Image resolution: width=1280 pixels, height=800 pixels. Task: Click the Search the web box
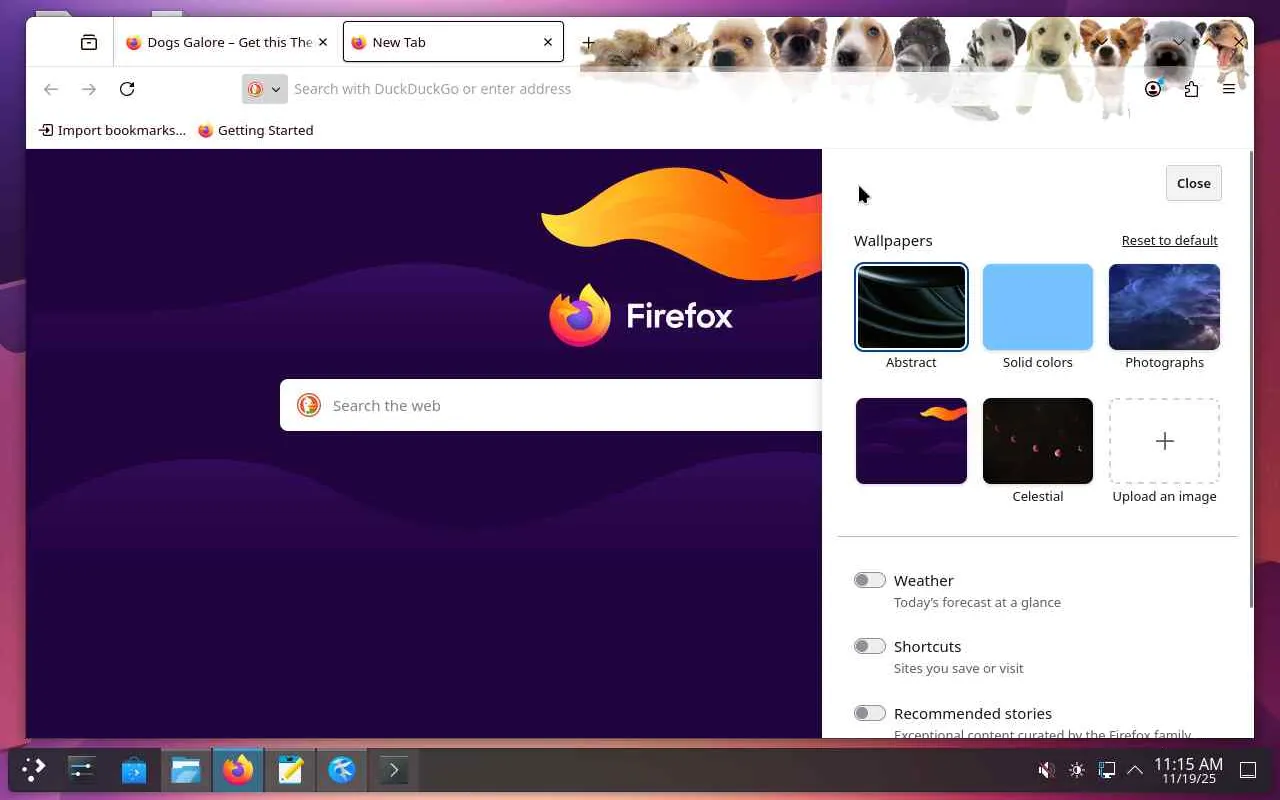click(x=551, y=405)
